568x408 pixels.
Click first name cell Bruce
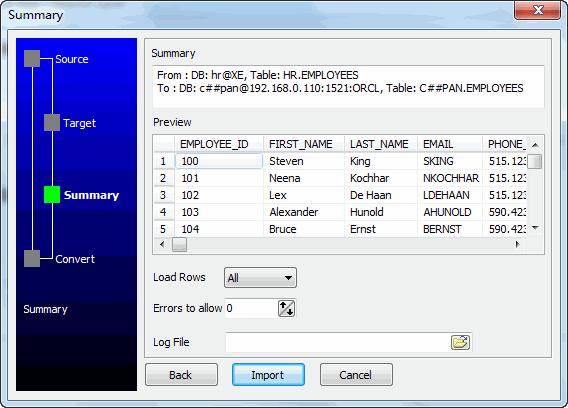click(304, 229)
